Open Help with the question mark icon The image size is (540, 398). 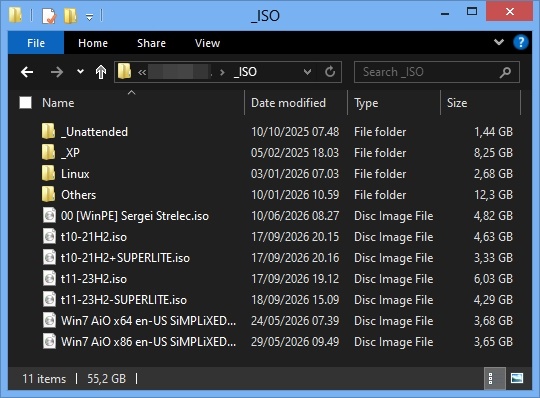(x=520, y=43)
